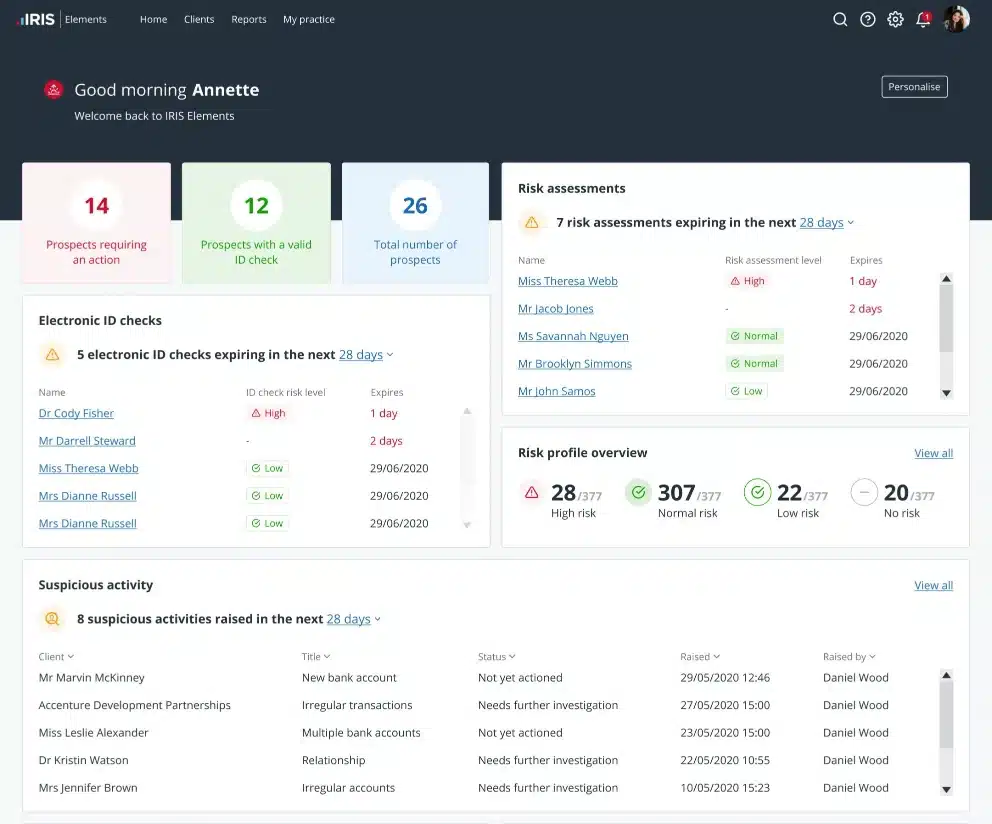Select the Reports menu item
The image size is (992, 824).
(248, 18)
